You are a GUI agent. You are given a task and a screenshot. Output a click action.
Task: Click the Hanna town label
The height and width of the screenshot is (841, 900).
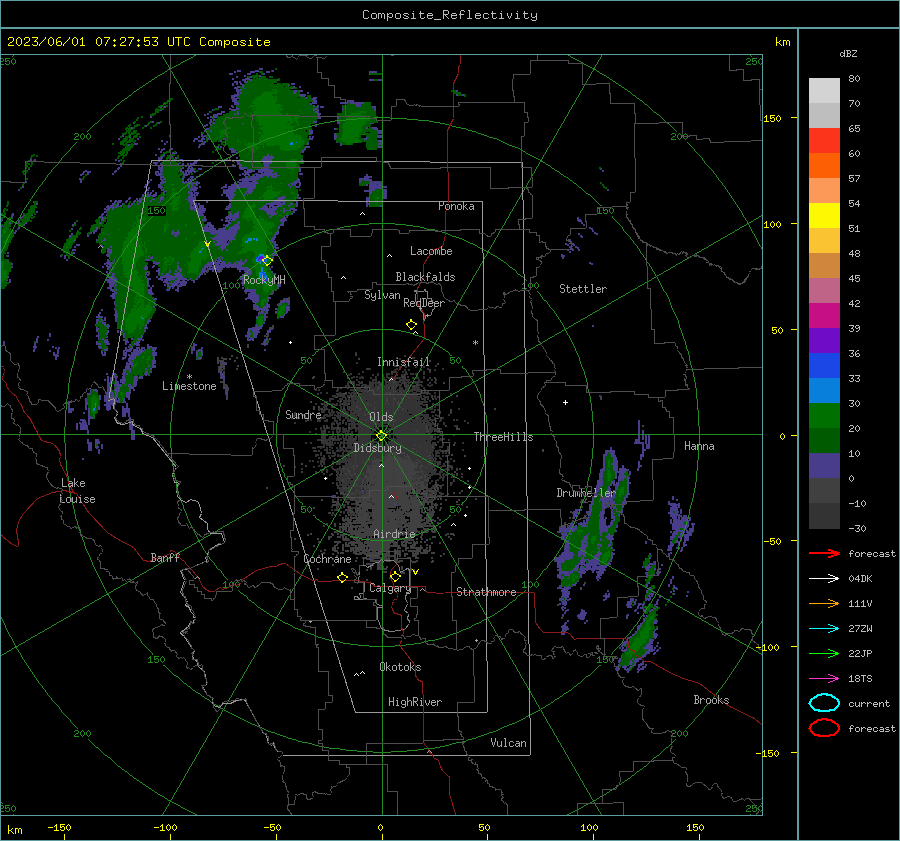(699, 446)
